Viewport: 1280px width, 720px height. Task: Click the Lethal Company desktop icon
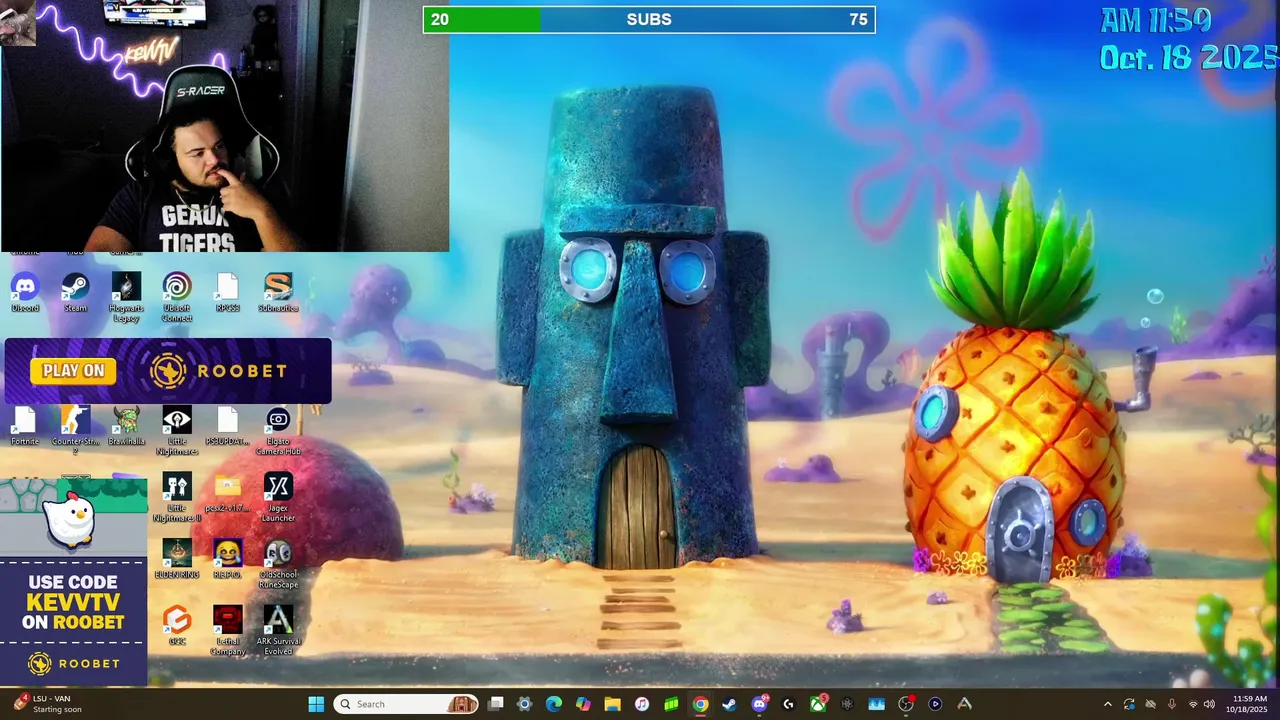(227, 630)
